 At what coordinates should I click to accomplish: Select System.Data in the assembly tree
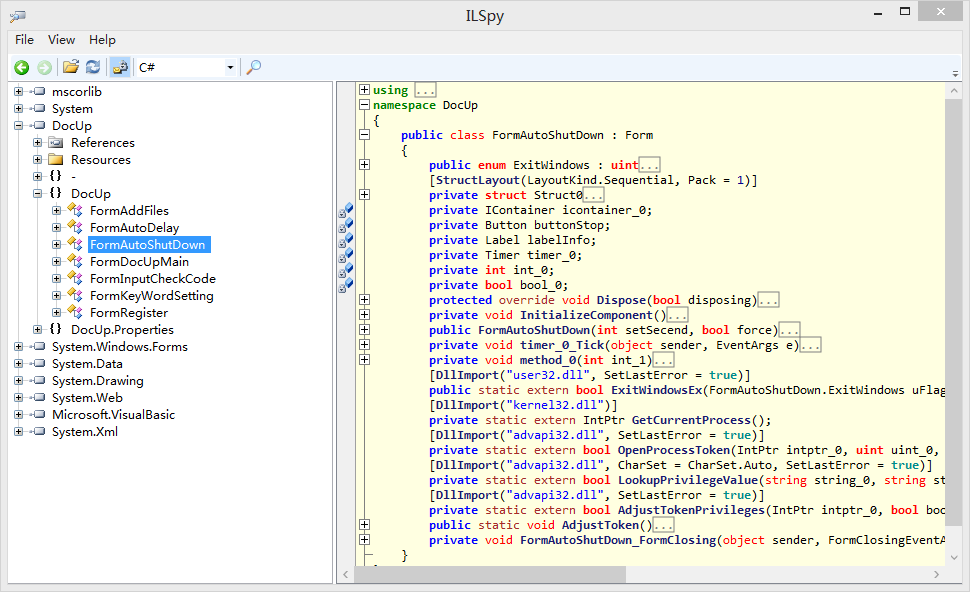pos(87,364)
